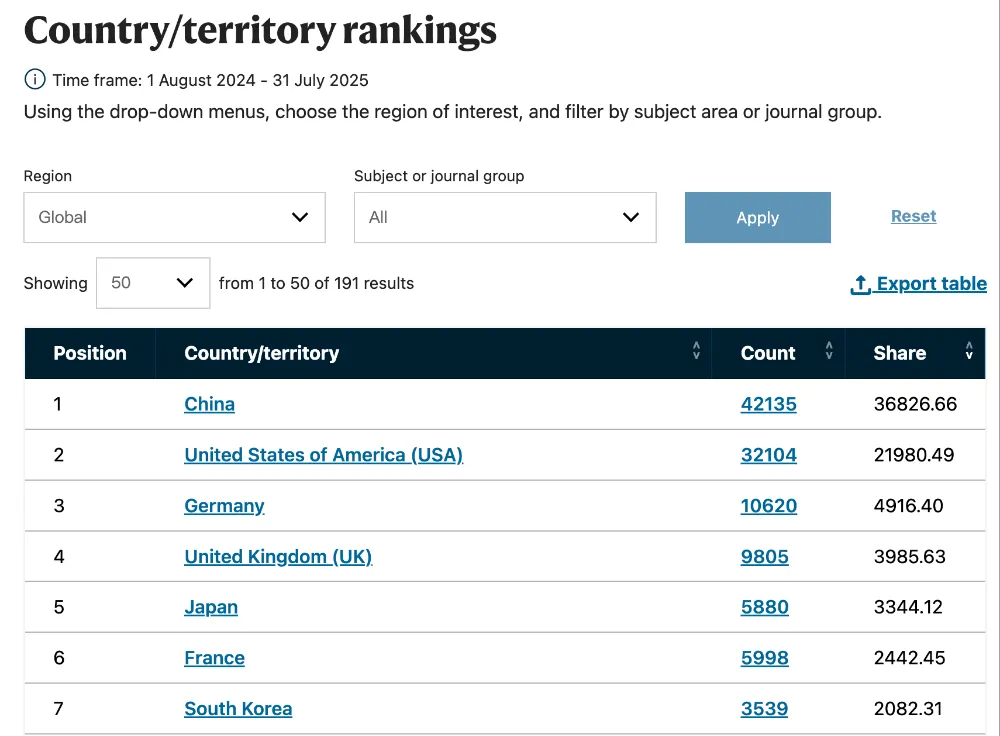The height and width of the screenshot is (736, 1000).
Task: Visit the Germany country page
Action: tap(224, 506)
